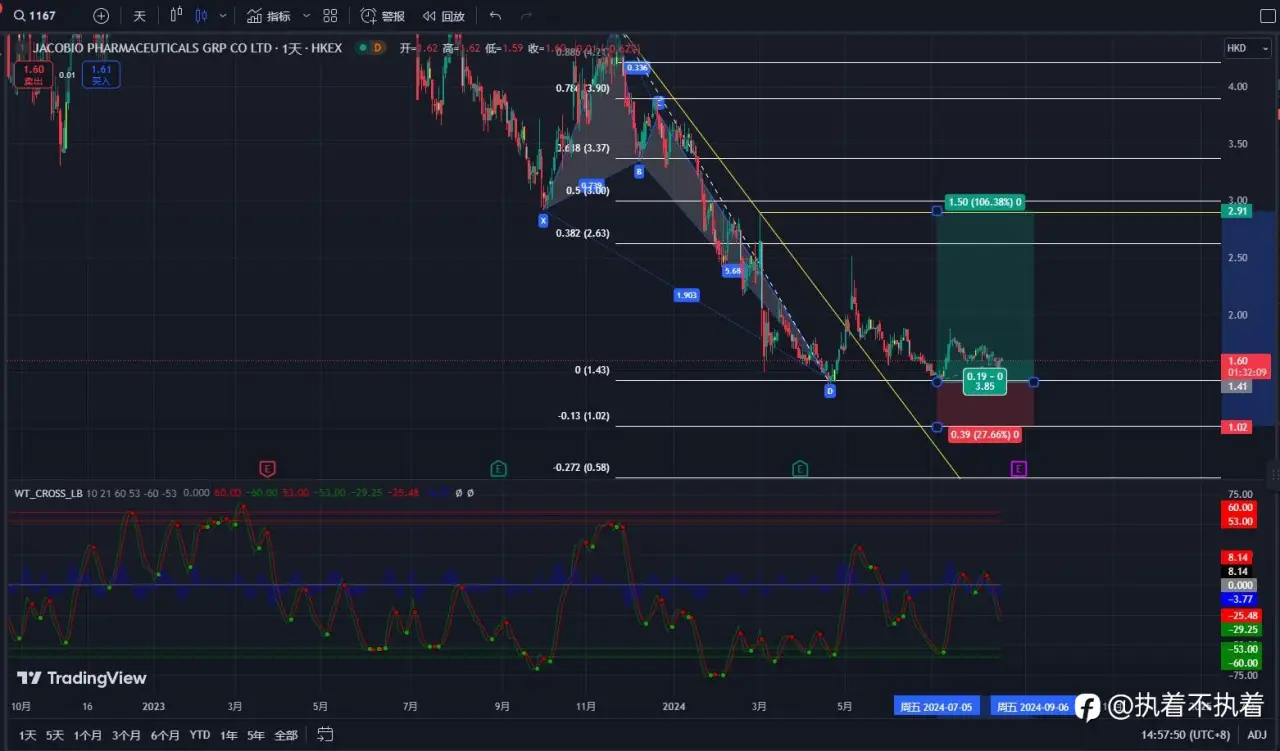The height and width of the screenshot is (751, 1280).
Task: Click the long position target label 1.50 (106.38%)
Action: pyautogui.click(x=986, y=202)
